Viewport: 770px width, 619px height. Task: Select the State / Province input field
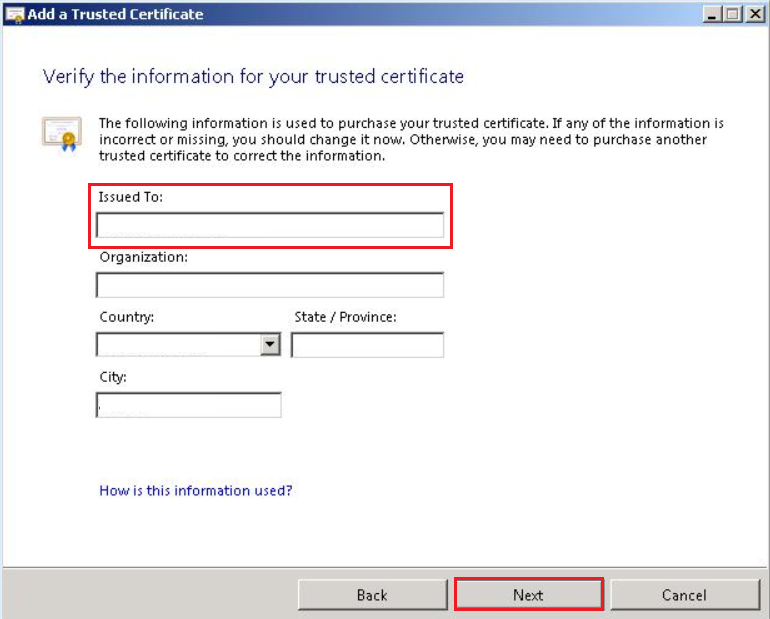point(367,345)
